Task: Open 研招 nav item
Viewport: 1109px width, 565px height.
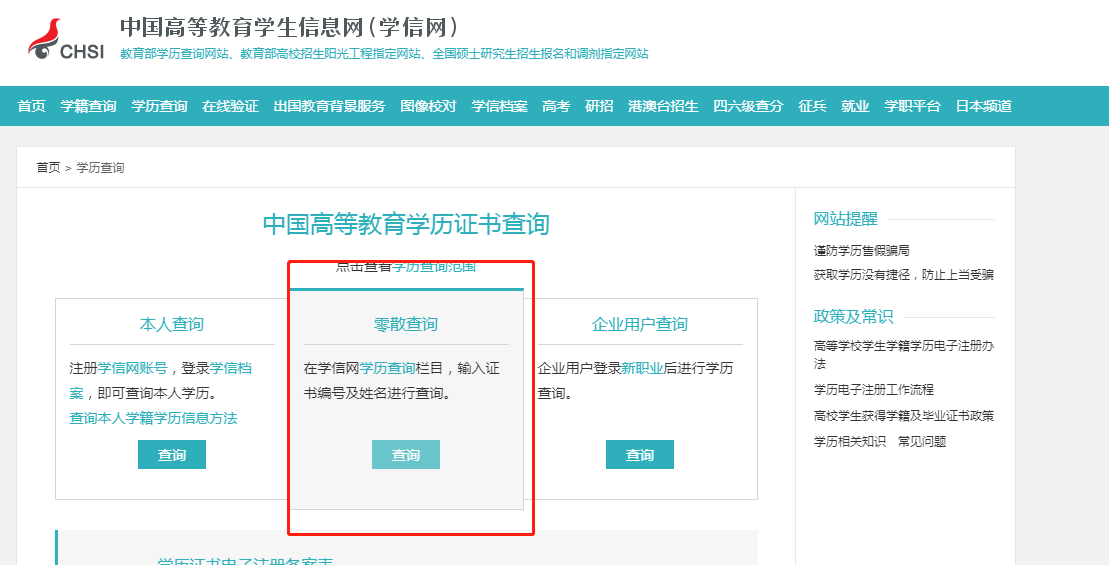Action: tap(599, 106)
